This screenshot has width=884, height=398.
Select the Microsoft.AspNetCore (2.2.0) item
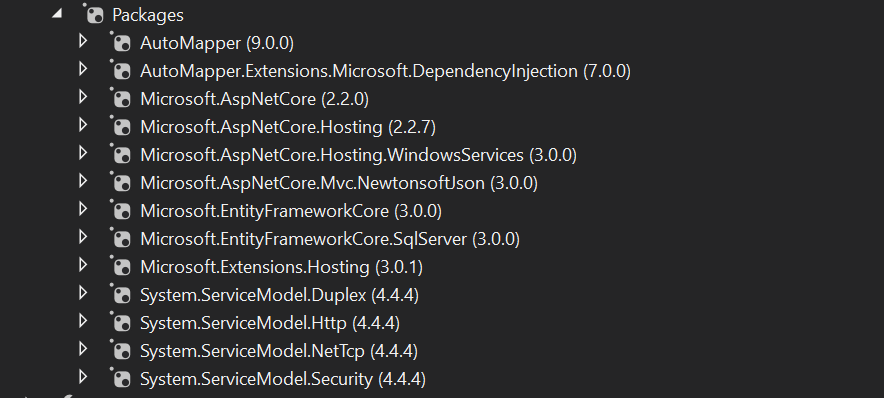pos(254,99)
